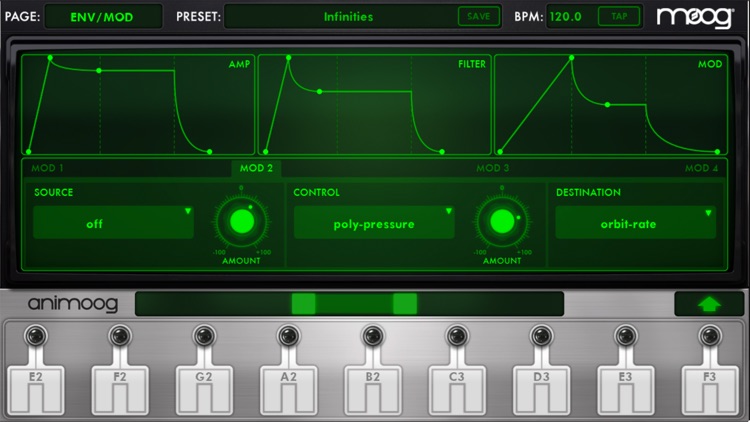The height and width of the screenshot is (422, 750).
Task: Select the AMP envelope sustain point
Action: 99,70
